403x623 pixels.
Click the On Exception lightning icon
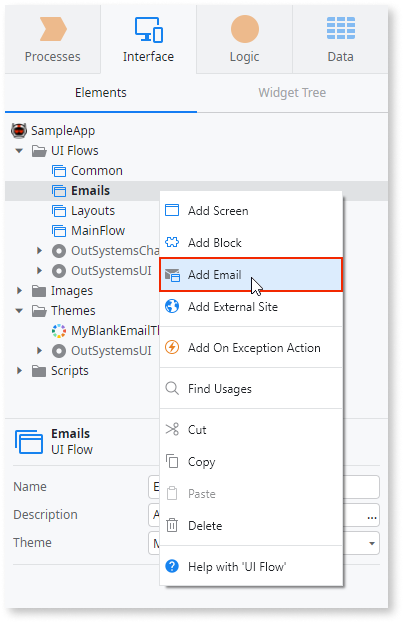[x=172, y=347]
